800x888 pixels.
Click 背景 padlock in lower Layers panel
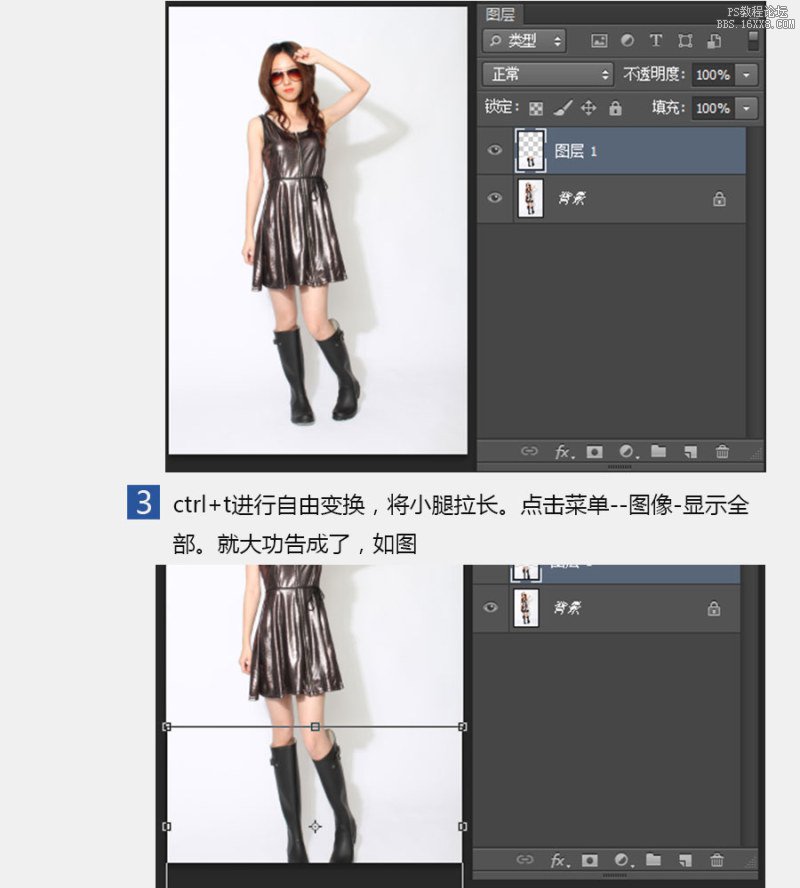coord(714,609)
